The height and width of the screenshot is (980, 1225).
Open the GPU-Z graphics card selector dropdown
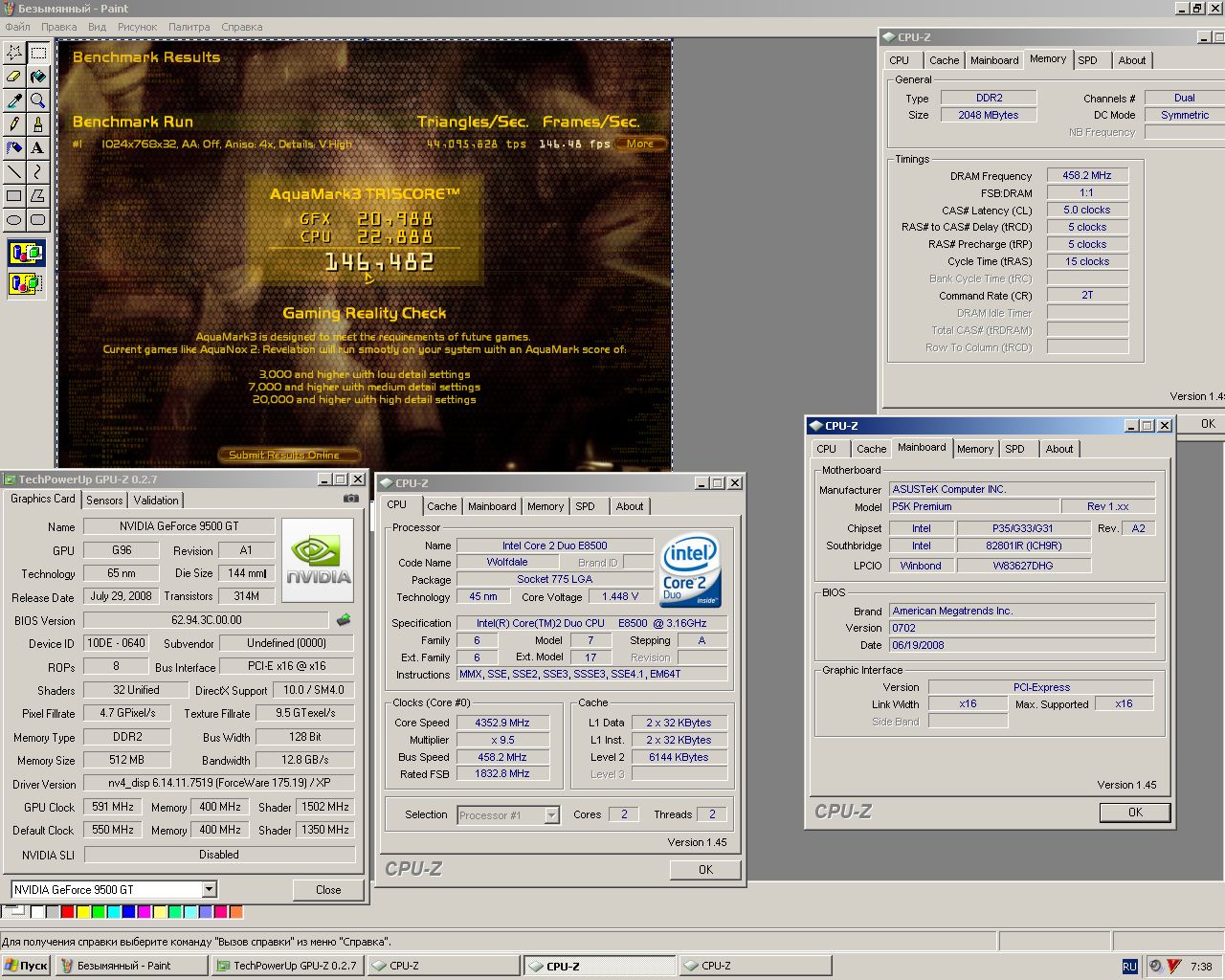tap(209, 889)
